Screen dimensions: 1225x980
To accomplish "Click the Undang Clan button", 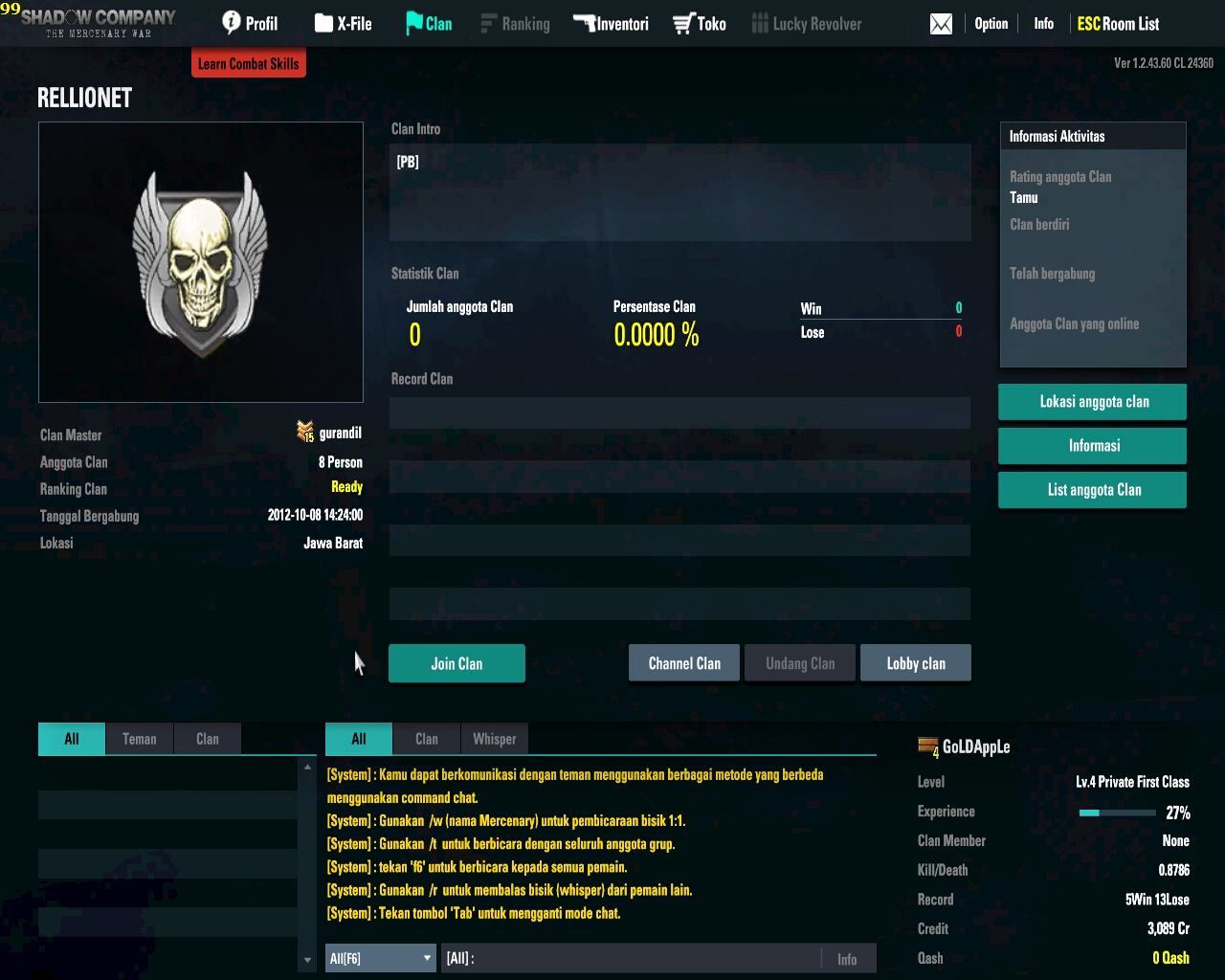I will (x=800, y=663).
